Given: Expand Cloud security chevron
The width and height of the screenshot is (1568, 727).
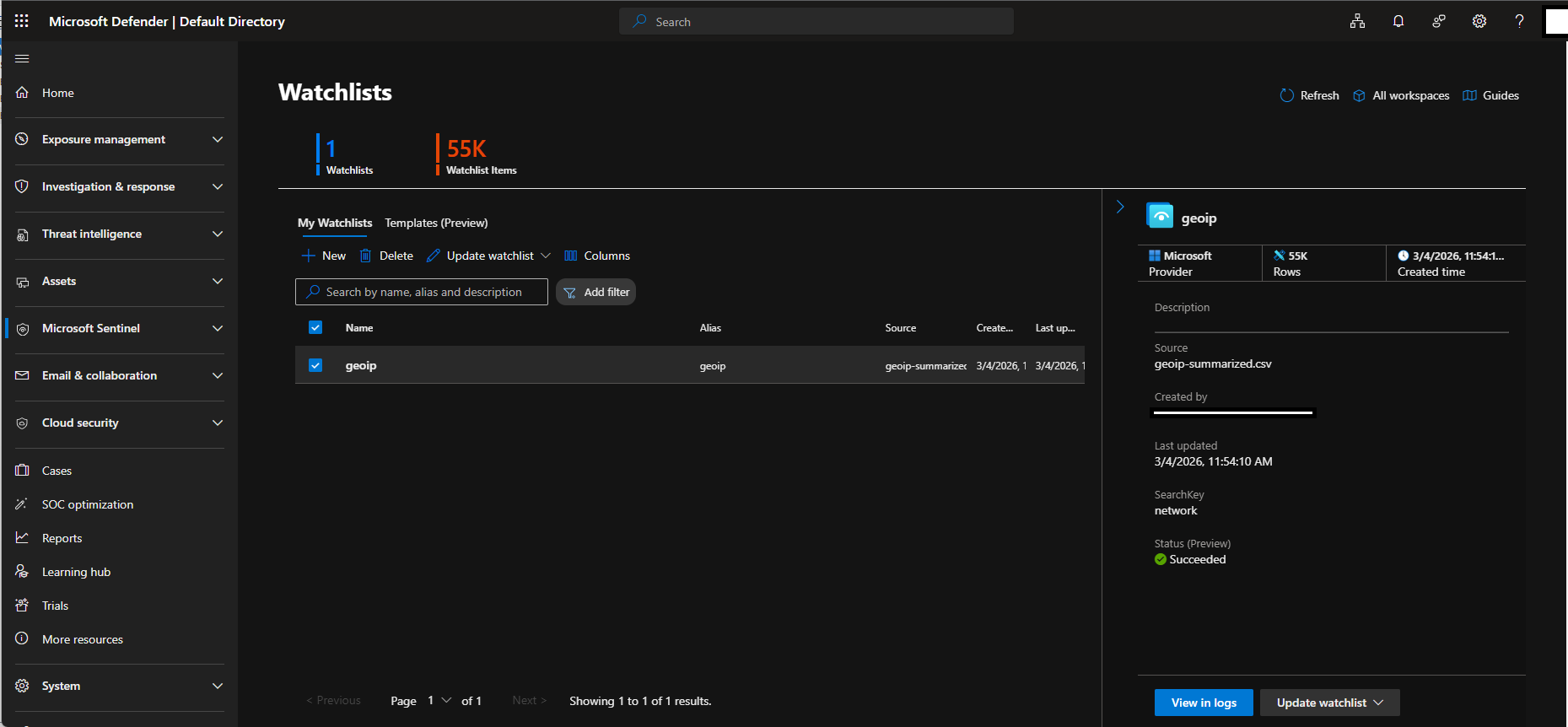Looking at the screenshot, I should (218, 423).
